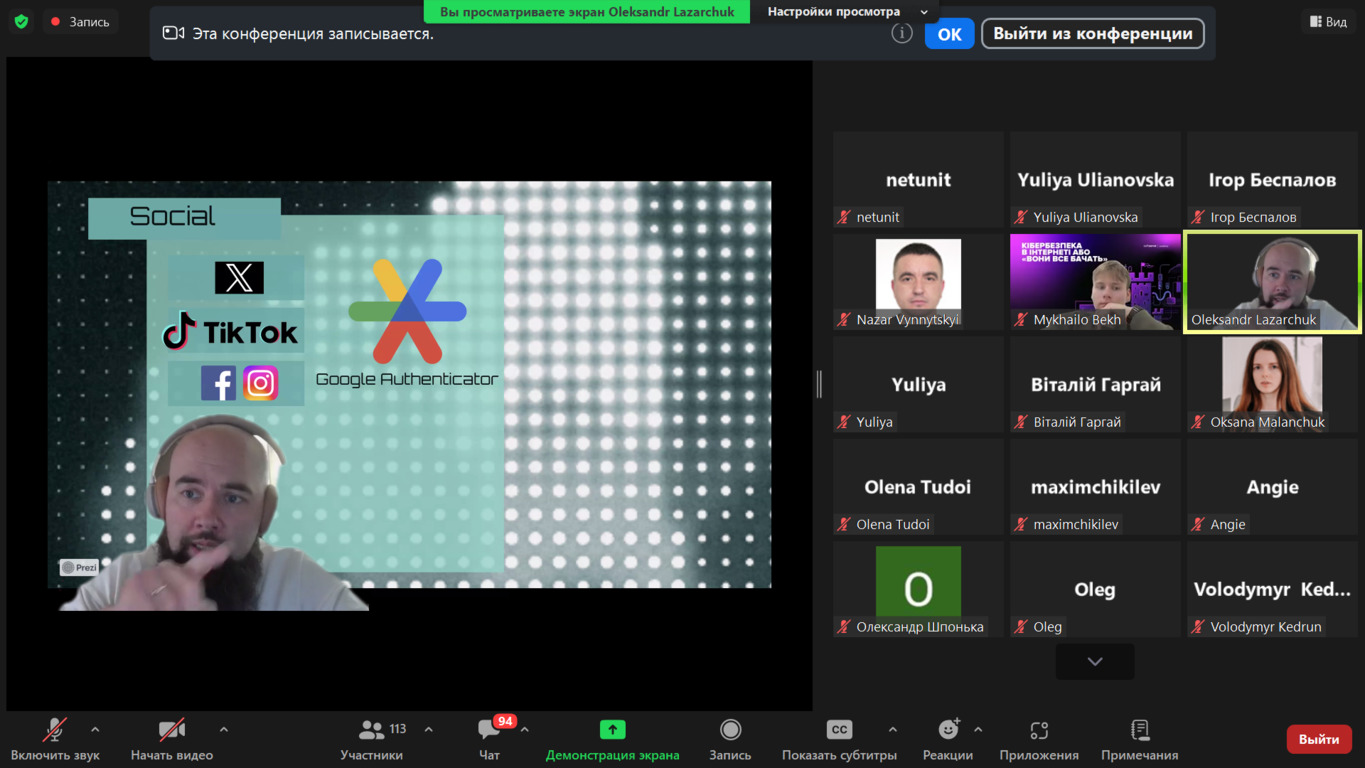Click muted mic icon on Oleg tile
The height and width of the screenshot is (768, 1365).
pos(1021,627)
